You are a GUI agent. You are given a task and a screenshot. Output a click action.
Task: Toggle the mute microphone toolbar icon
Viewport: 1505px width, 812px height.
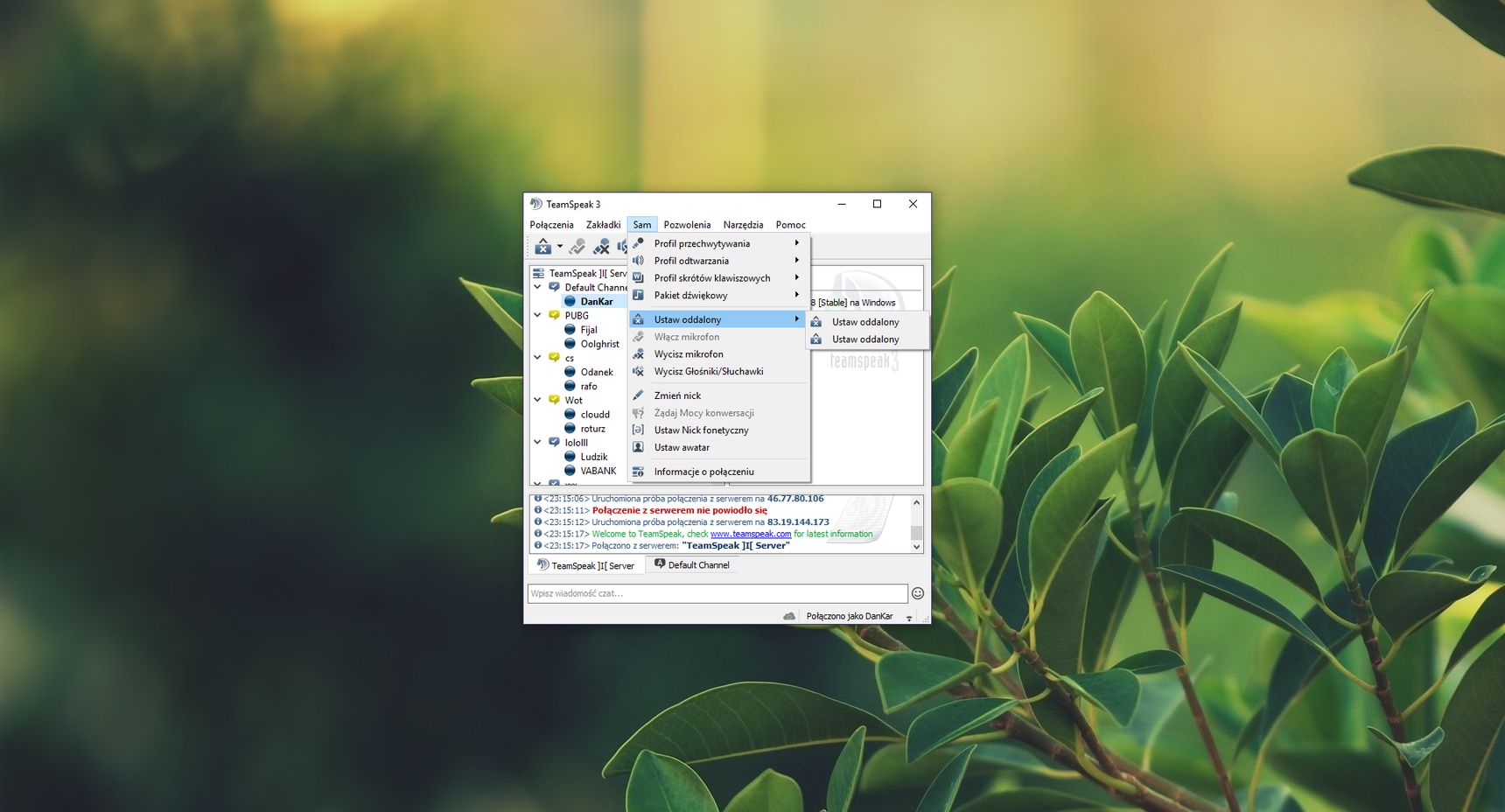tap(601, 247)
